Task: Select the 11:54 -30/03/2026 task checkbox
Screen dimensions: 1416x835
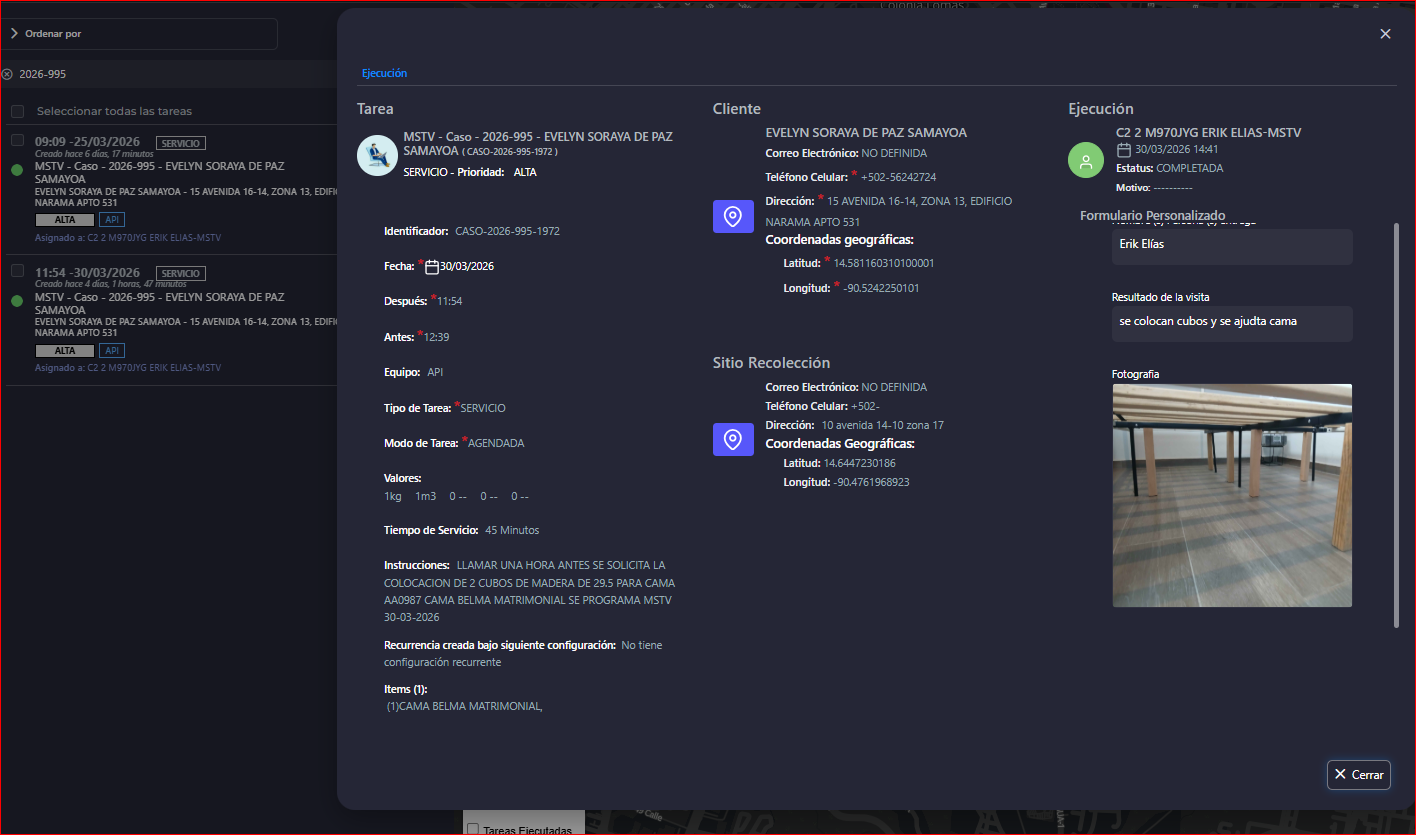Action: point(17,271)
